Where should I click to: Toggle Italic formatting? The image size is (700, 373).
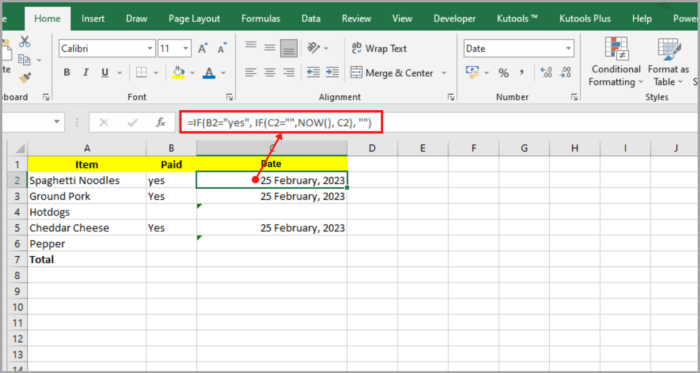pyautogui.click(x=86, y=73)
